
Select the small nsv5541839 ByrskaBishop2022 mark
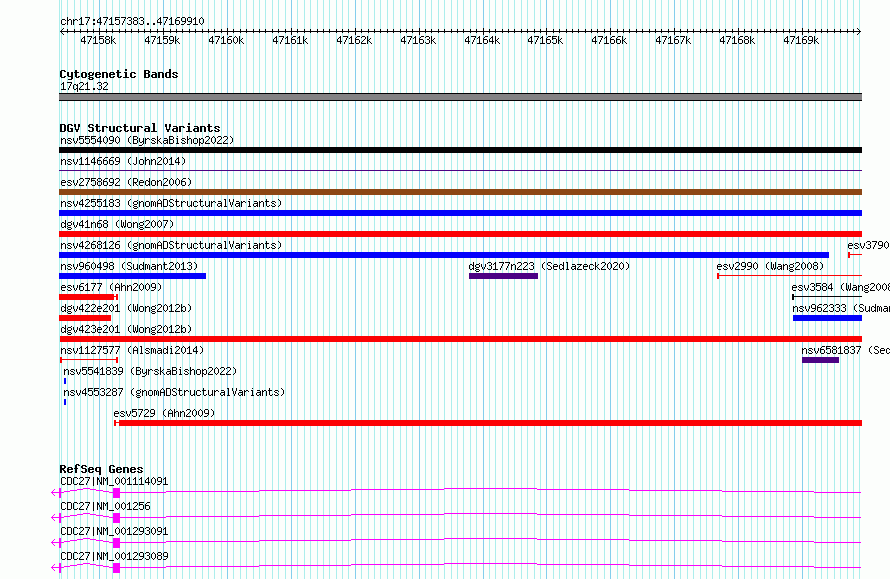click(x=65, y=381)
